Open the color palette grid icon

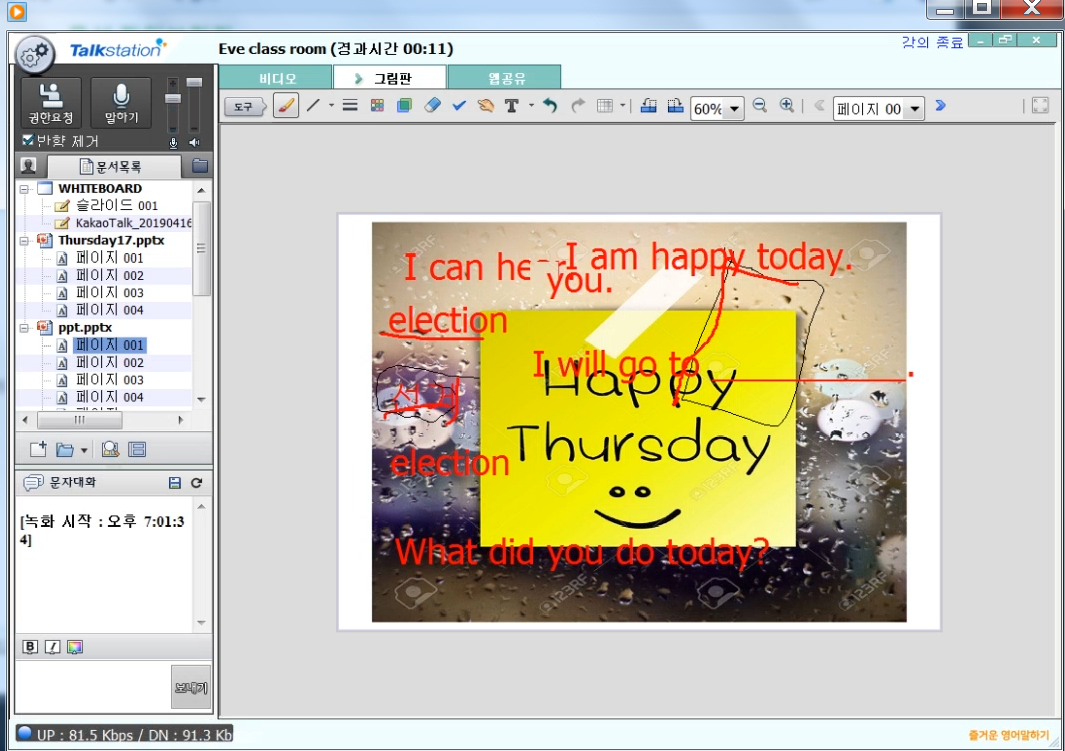pyautogui.click(x=377, y=106)
